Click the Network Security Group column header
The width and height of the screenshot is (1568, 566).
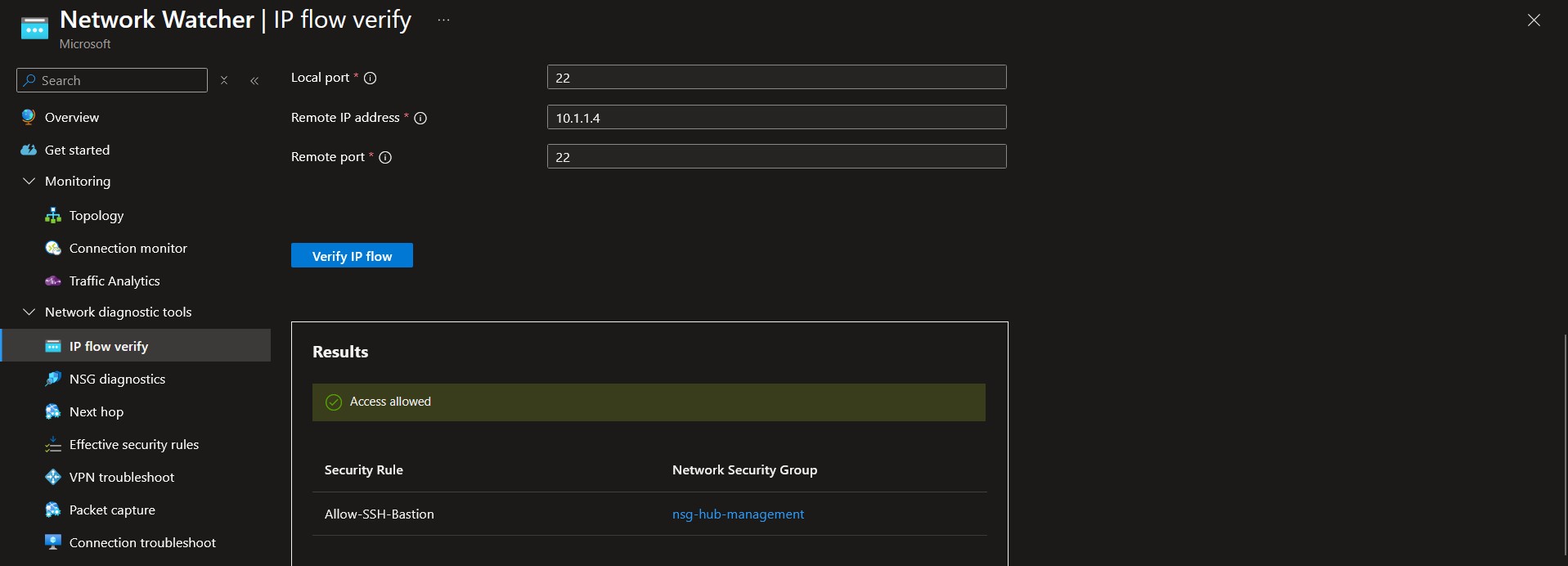coord(744,469)
